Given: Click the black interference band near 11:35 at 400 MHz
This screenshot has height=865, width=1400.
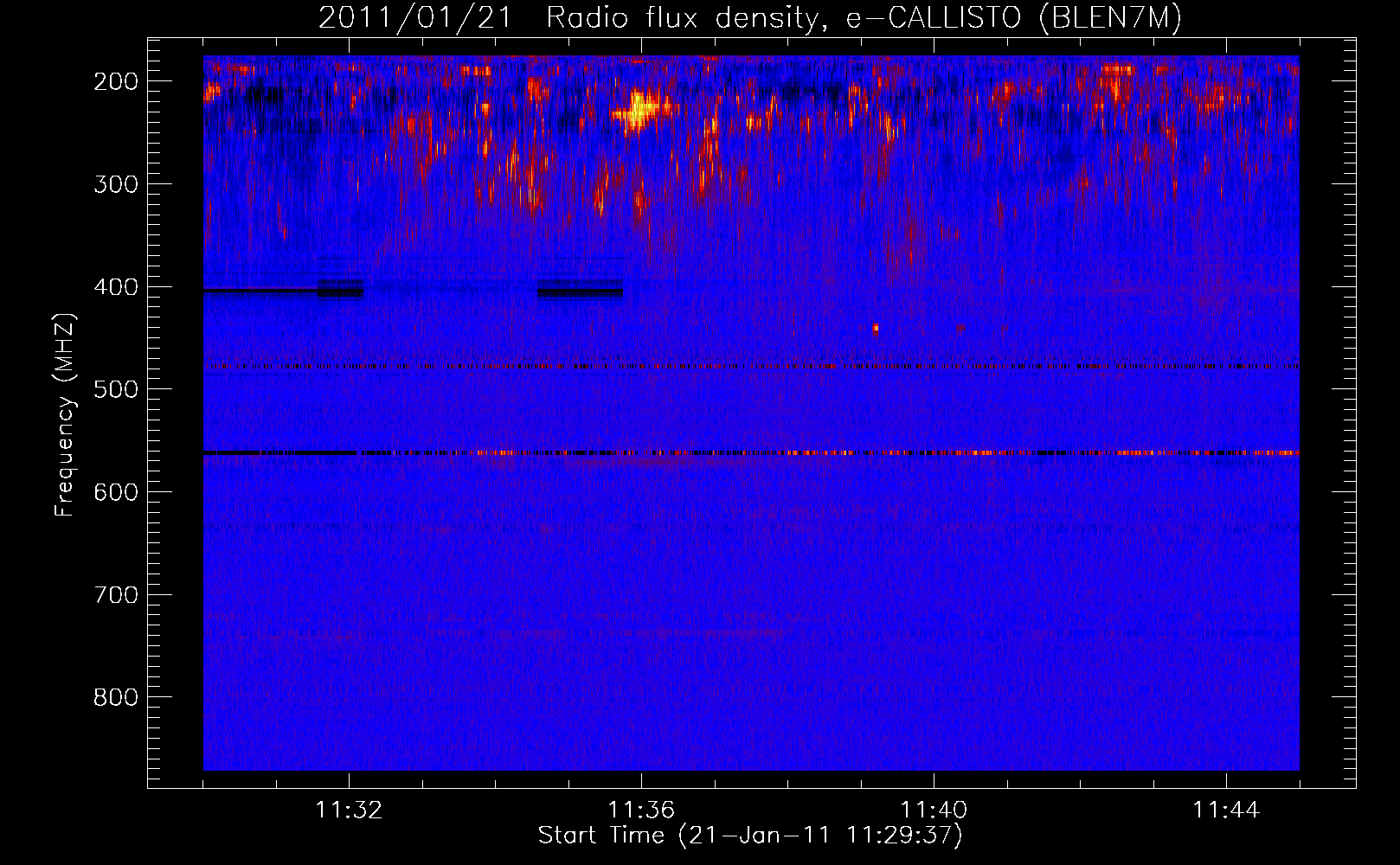Looking at the screenshot, I should (x=580, y=289).
